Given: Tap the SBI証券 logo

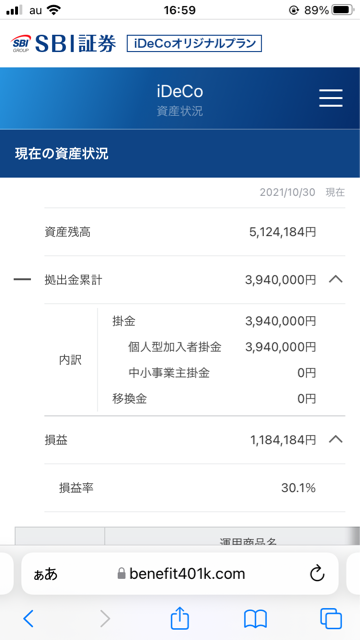Looking at the screenshot, I should (63, 43).
